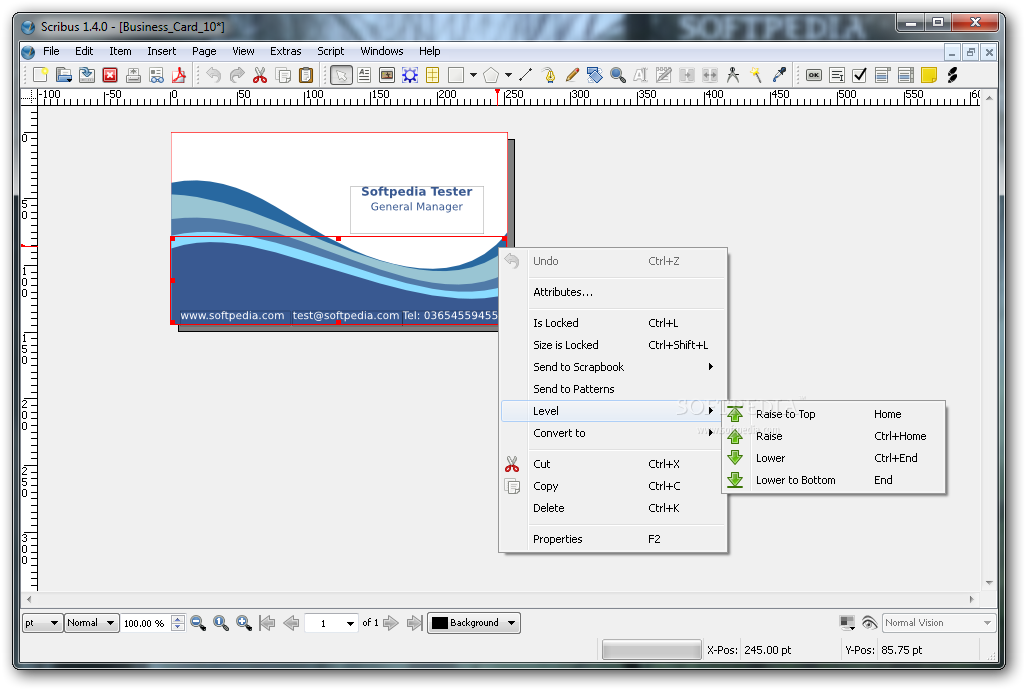
Task: Select the Zoom magnifier tool
Action: click(618, 75)
